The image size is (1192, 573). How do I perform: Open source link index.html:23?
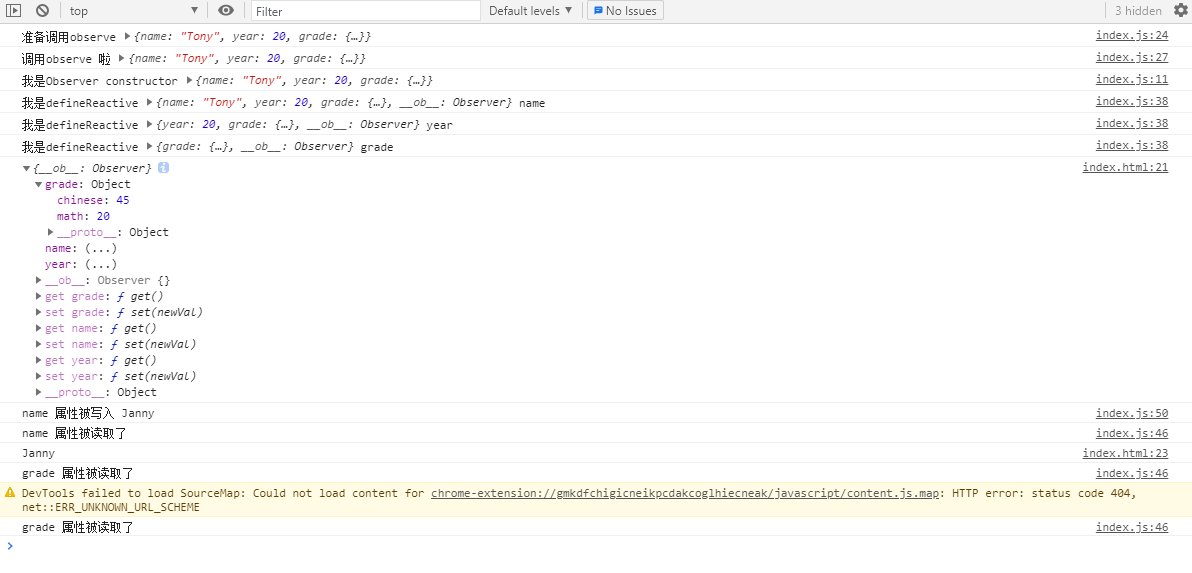[1125, 453]
